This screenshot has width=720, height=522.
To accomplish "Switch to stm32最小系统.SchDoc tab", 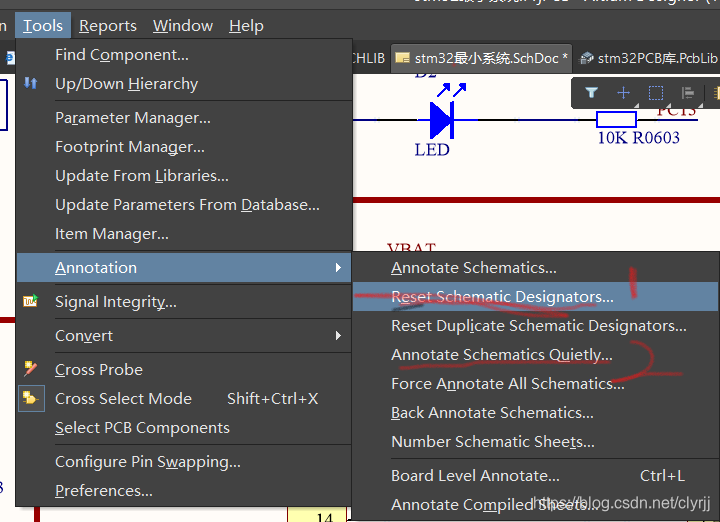I will (483, 58).
